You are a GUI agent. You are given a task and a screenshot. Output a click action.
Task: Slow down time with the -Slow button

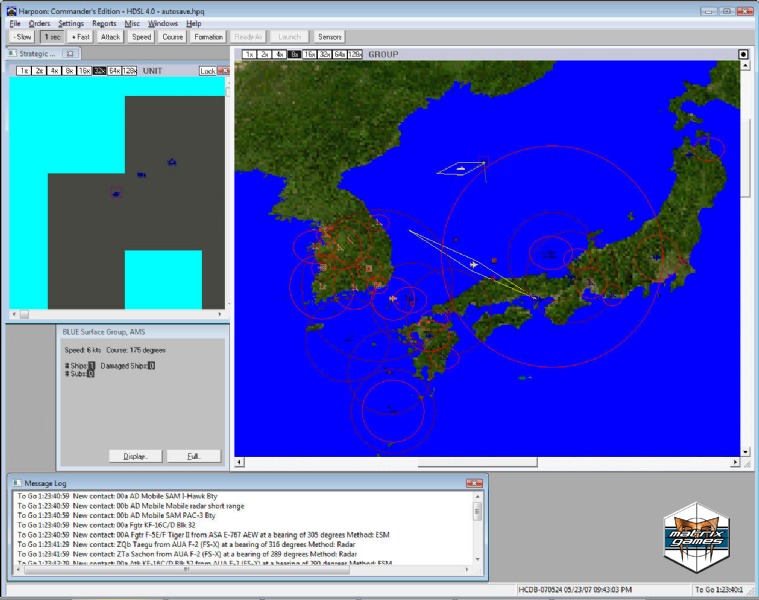click(21, 37)
